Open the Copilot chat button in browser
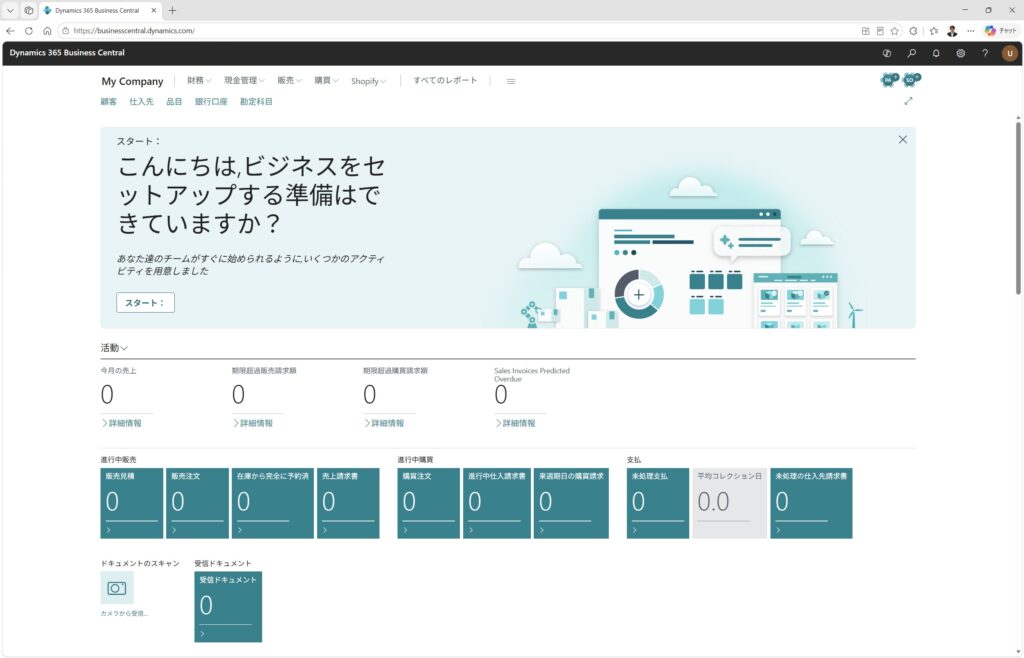Image resolution: width=1024 pixels, height=658 pixels. point(1000,31)
